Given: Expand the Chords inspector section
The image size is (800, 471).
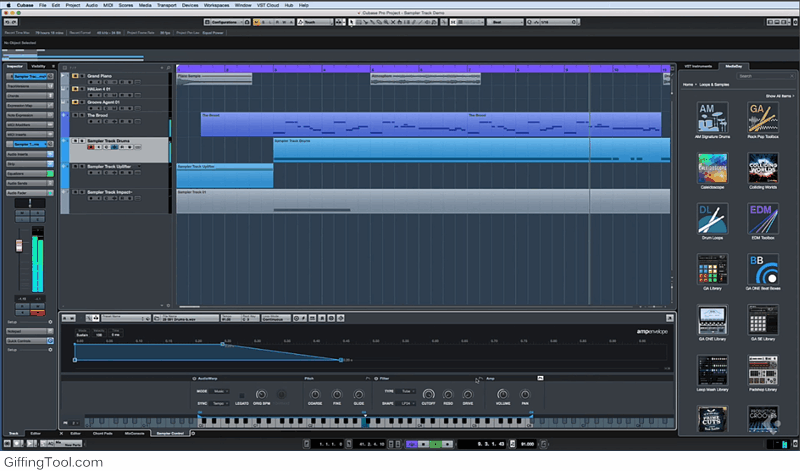Looking at the screenshot, I should (30, 95).
